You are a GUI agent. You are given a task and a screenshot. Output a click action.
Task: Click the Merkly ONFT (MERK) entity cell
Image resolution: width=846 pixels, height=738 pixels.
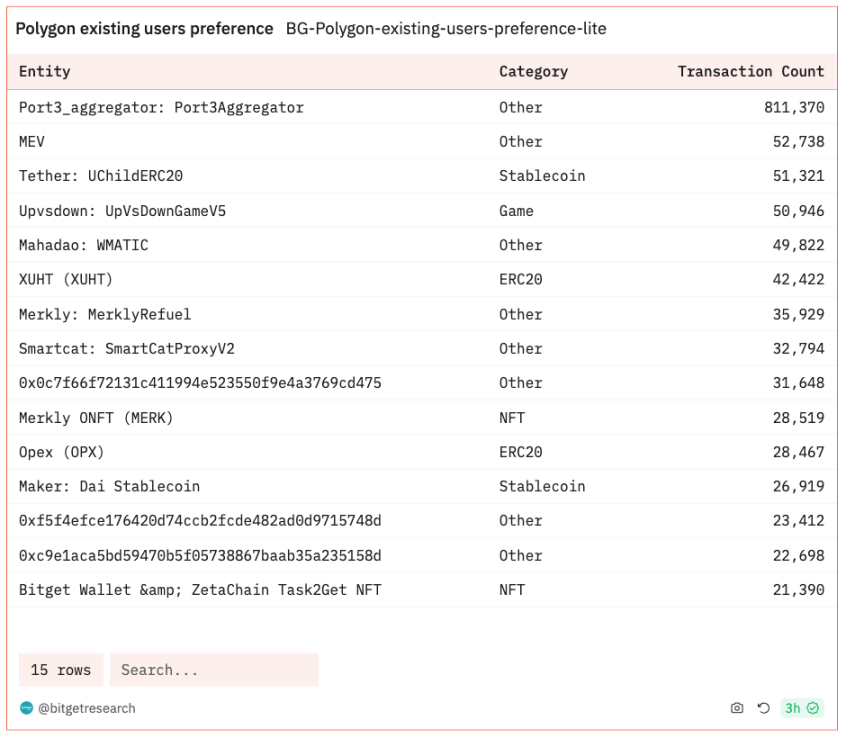click(96, 418)
